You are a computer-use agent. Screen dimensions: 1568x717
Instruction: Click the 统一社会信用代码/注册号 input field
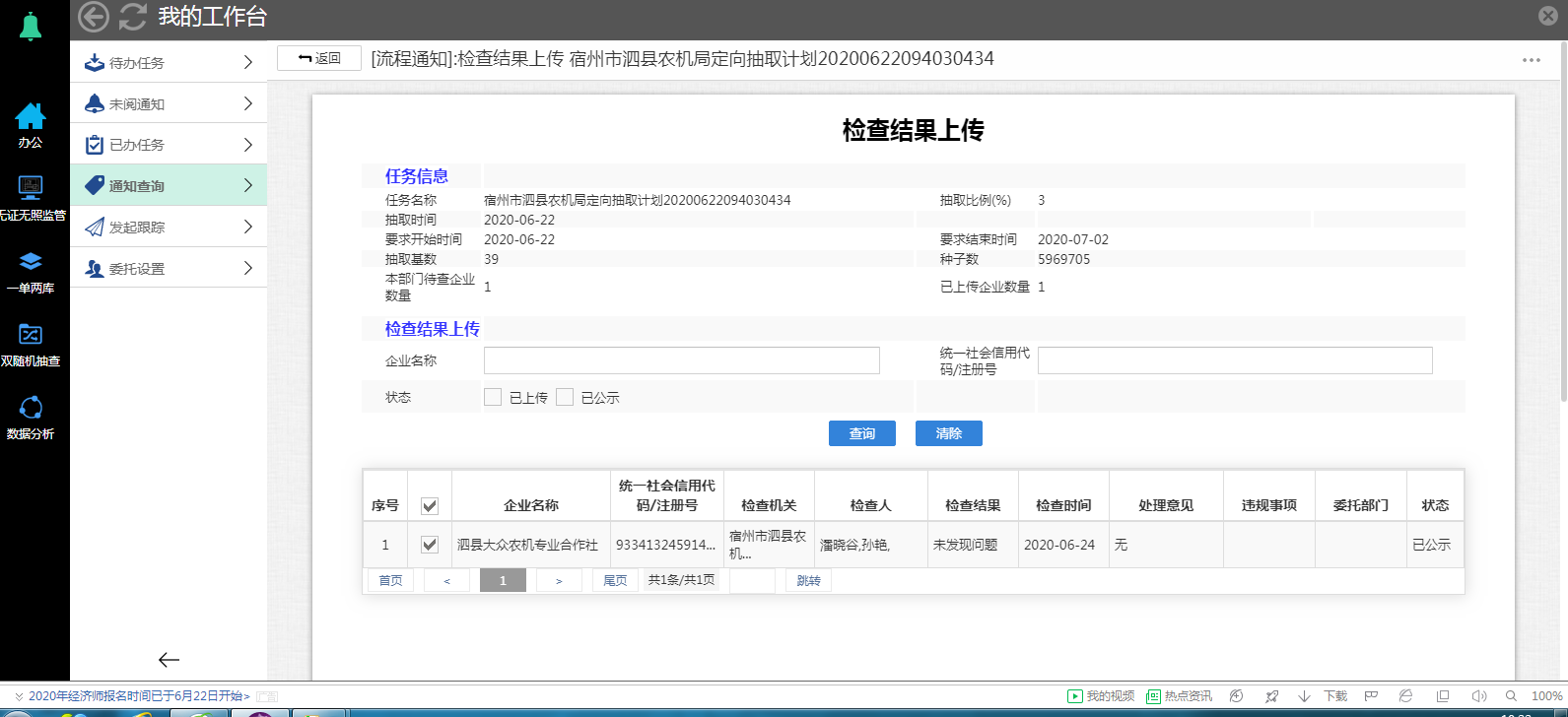tap(1235, 360)
